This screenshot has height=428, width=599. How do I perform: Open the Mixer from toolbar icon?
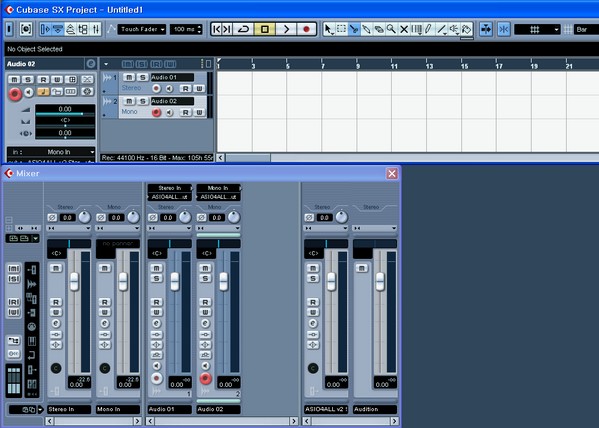96,29
